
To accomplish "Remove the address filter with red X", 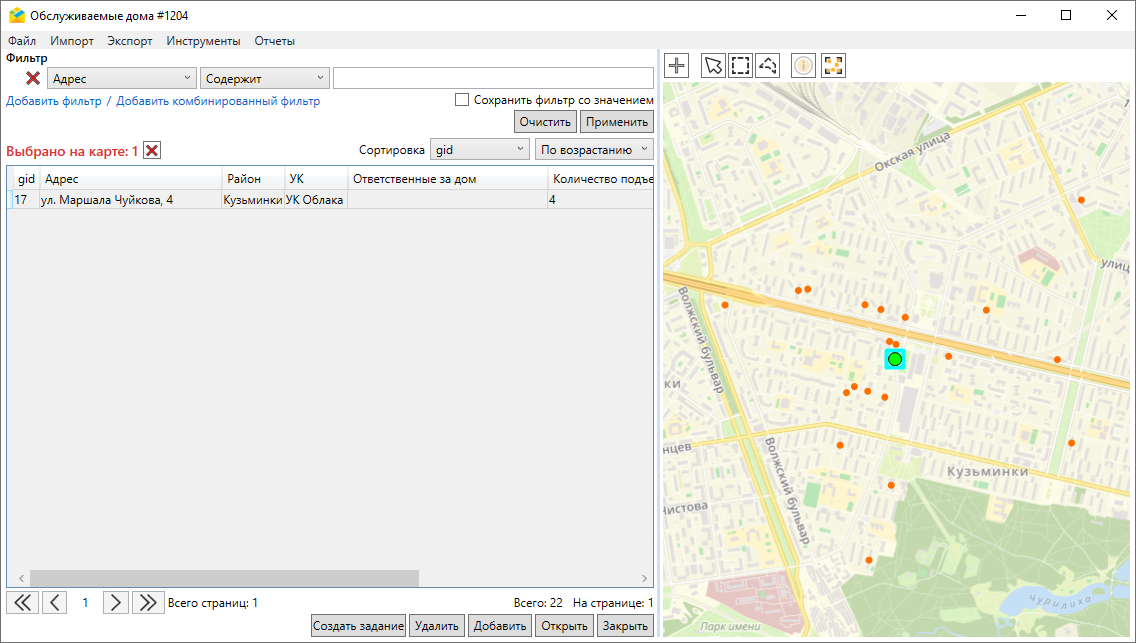I will 33,78.
